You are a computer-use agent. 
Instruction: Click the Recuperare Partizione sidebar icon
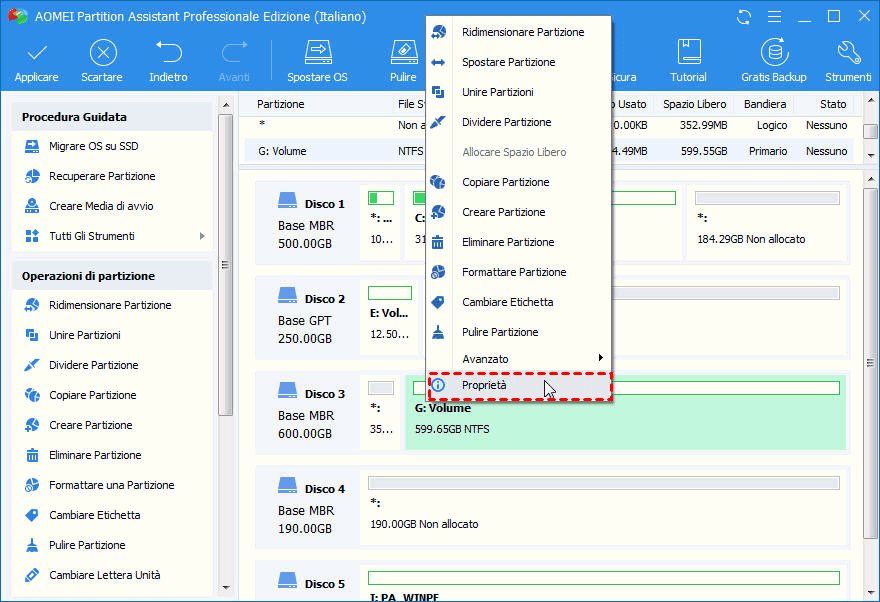(x=32, y=176)
